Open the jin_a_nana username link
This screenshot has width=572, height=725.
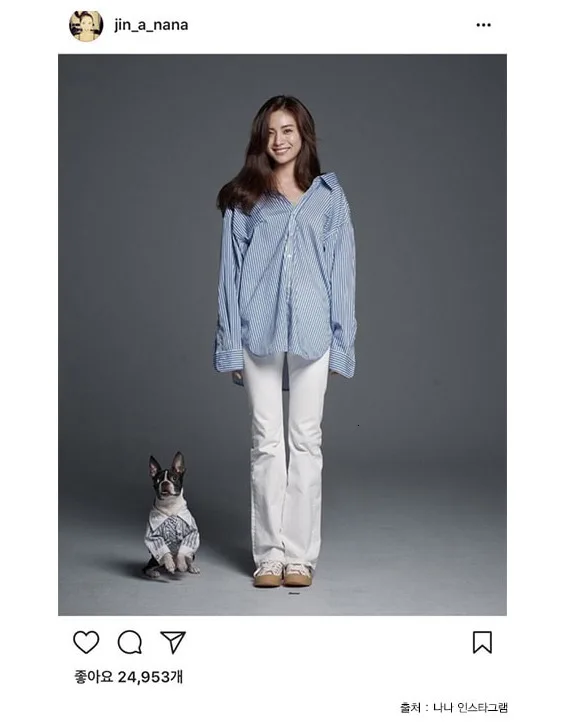coord(151,25)
